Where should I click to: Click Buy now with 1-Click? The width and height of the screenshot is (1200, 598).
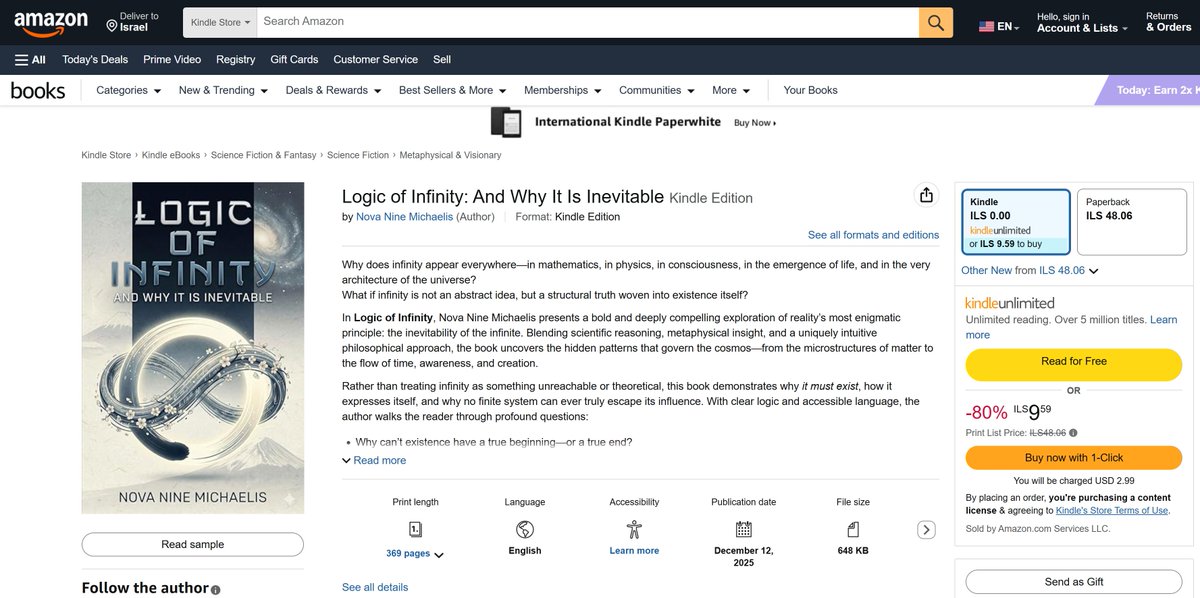(1074, 458)
